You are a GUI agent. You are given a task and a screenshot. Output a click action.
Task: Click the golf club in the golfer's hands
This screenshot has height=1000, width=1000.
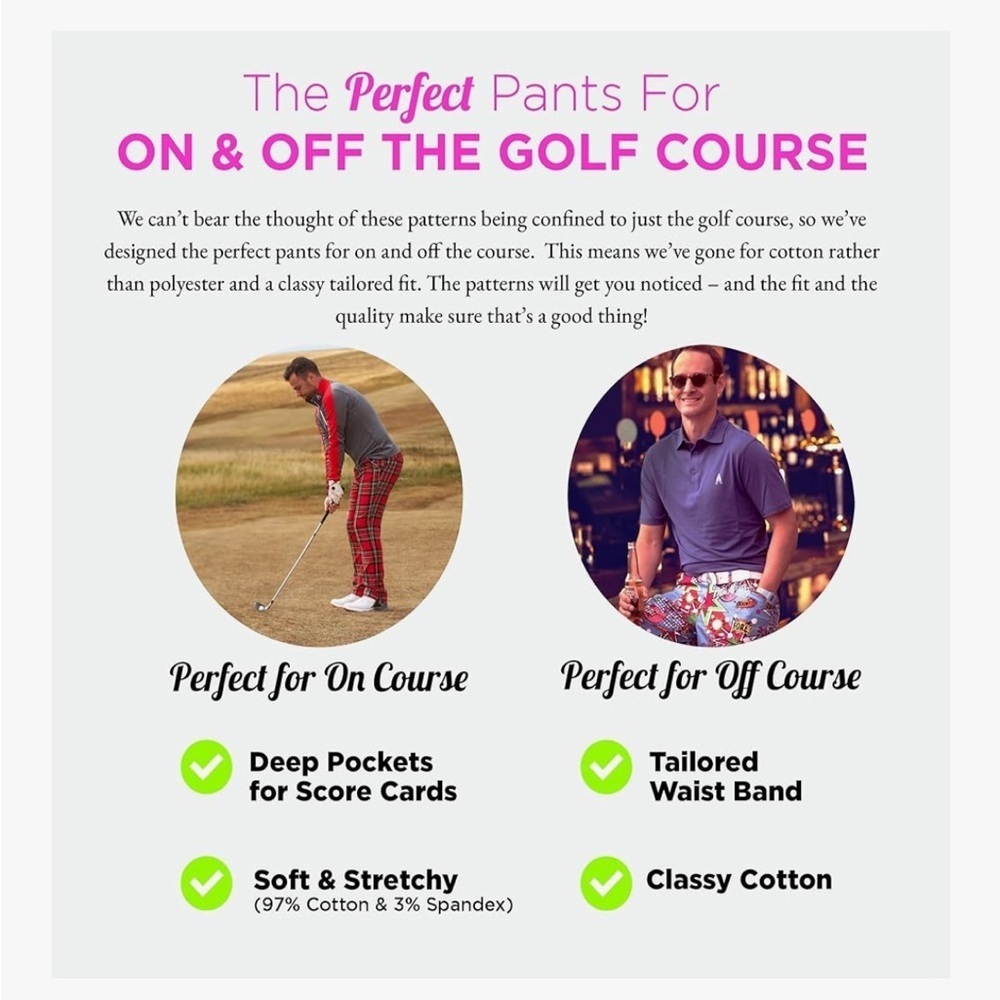tap(292, 561)
